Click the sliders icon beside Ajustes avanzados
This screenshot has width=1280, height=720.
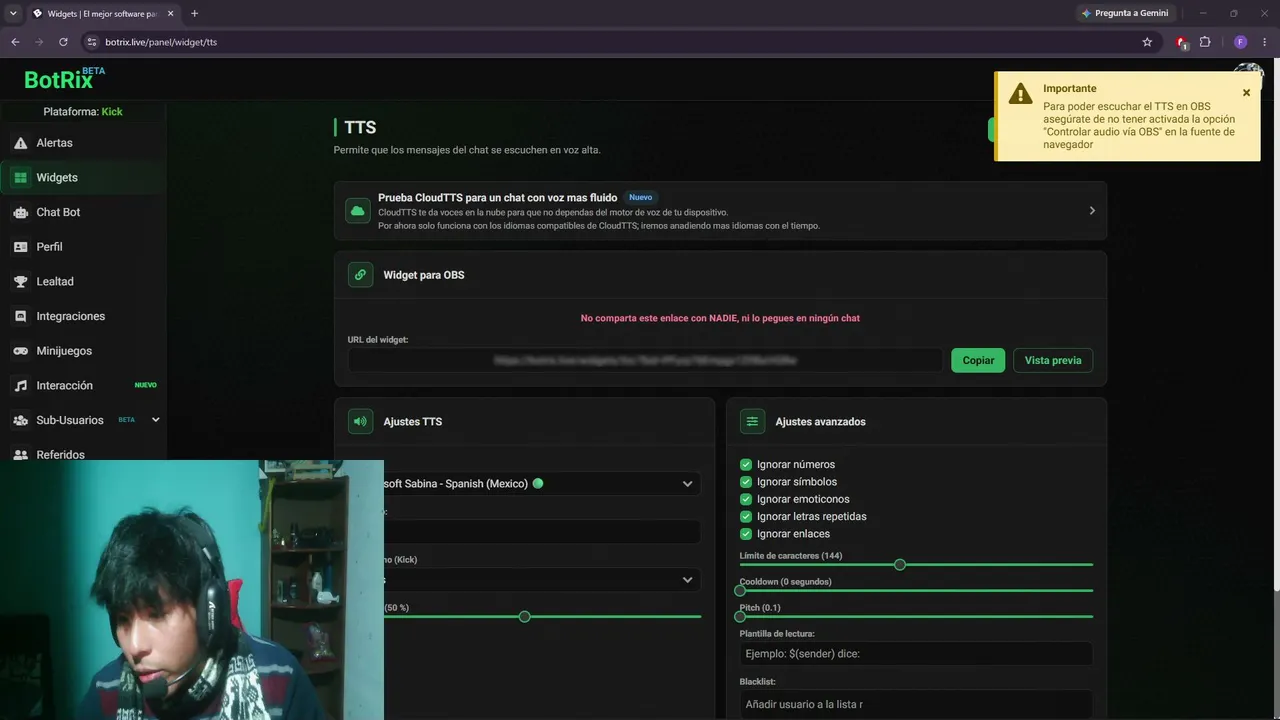(x=752, y=421)
